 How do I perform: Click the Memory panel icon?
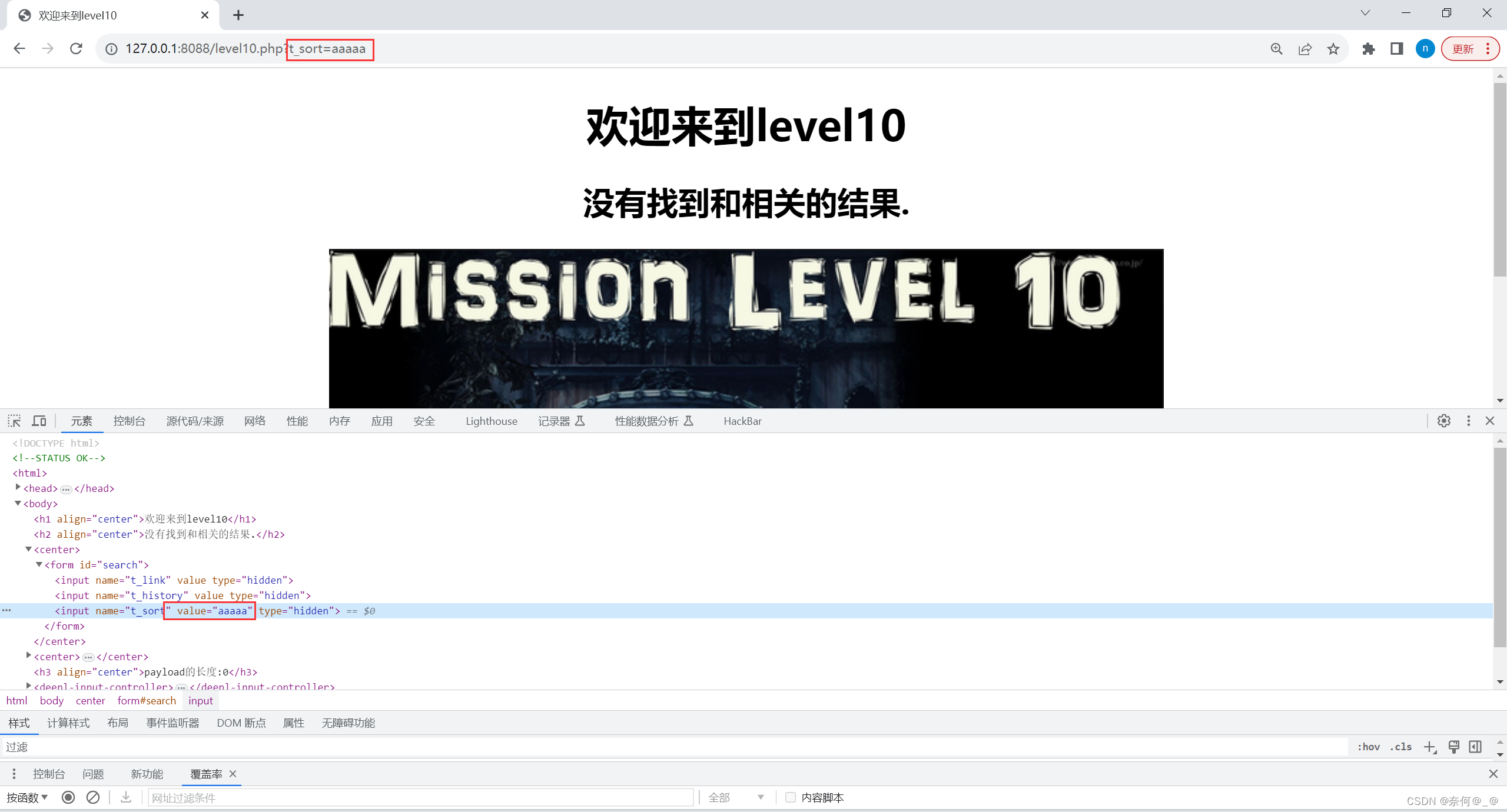coord(339,421)
